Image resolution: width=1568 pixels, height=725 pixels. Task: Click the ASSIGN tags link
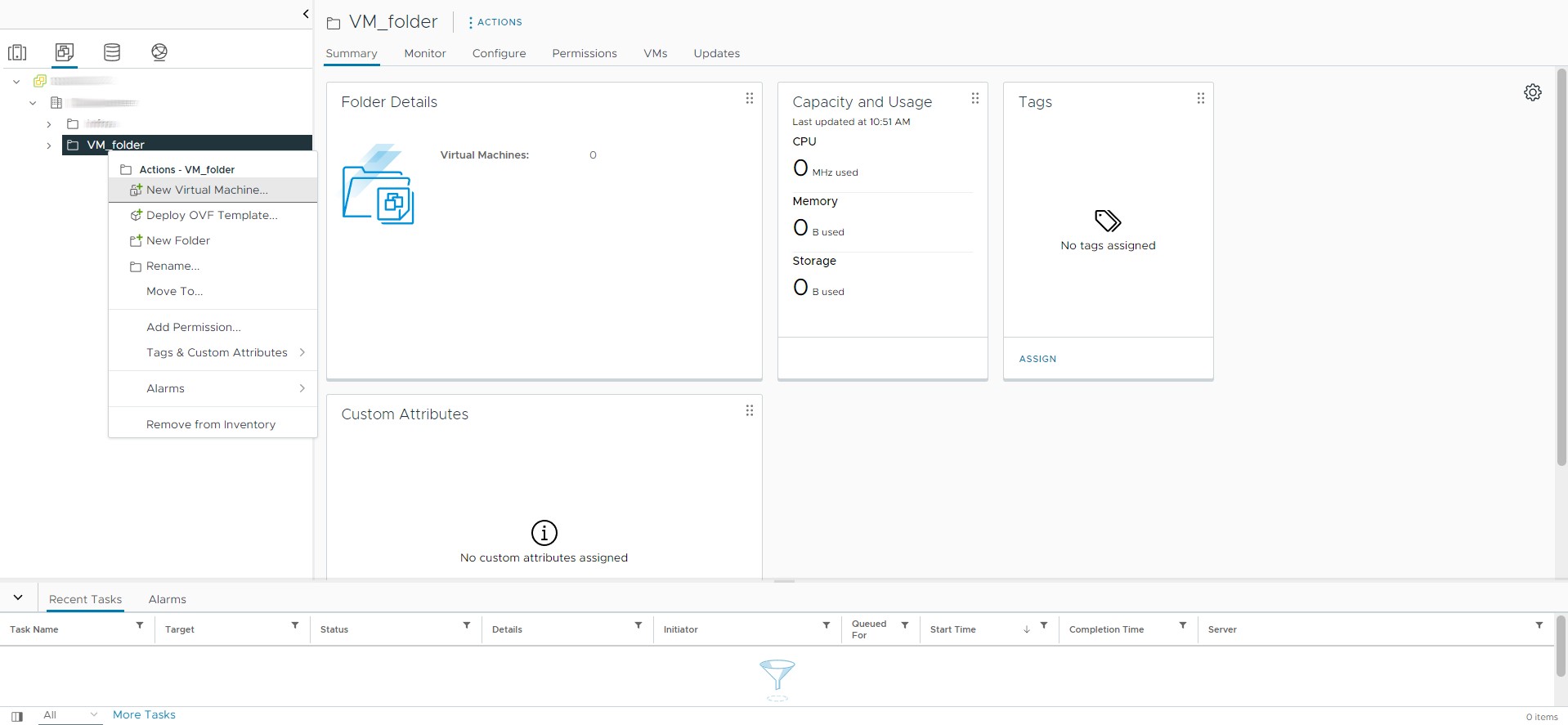pos(1037,359)
